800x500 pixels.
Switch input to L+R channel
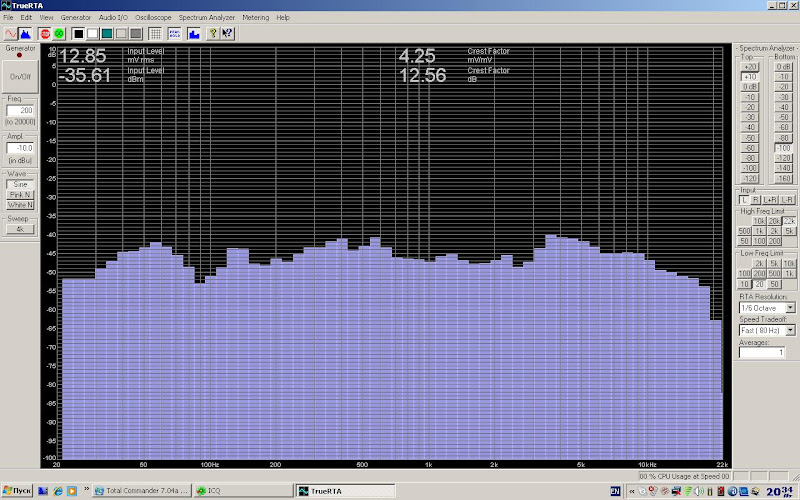(x=770, y=201)
